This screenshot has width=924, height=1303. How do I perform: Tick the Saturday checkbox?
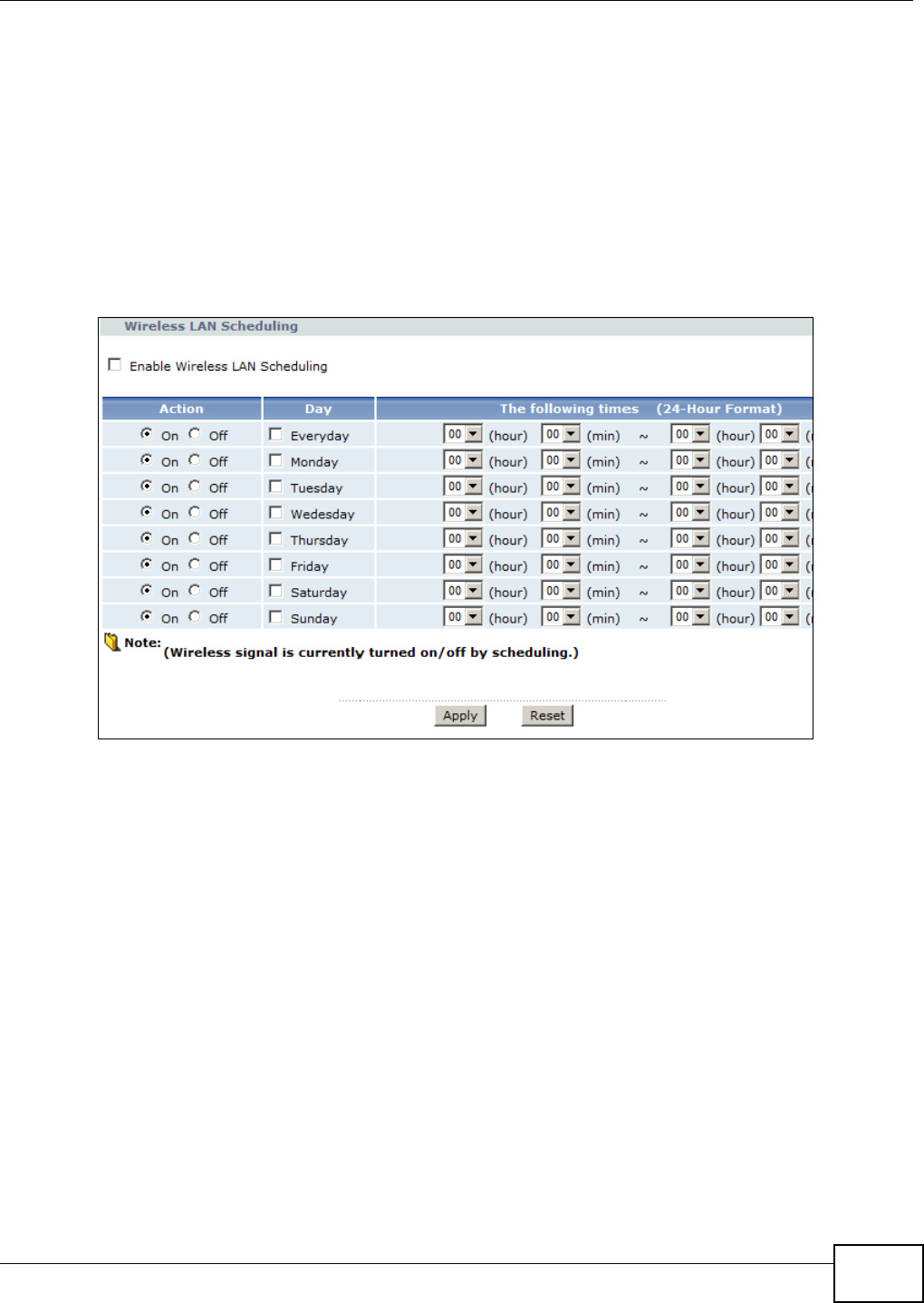275,591
